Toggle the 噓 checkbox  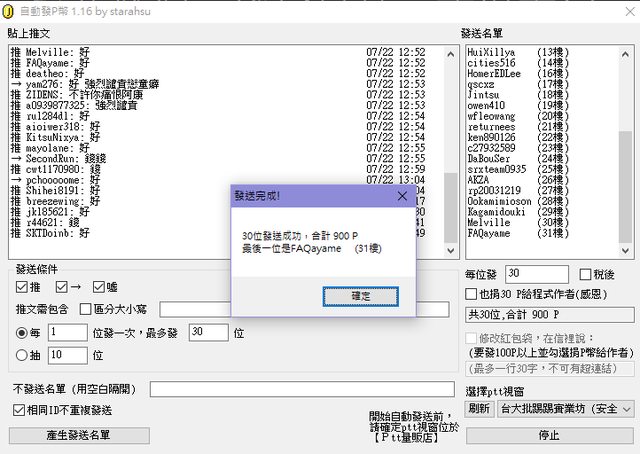pos(98,288)
